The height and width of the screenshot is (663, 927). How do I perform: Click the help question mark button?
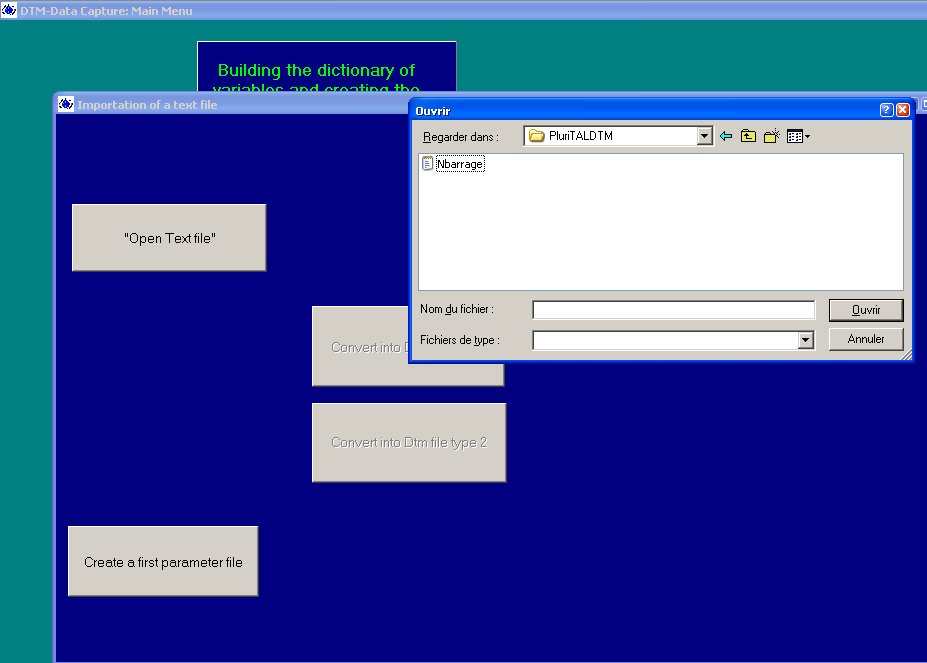(886, 110)
